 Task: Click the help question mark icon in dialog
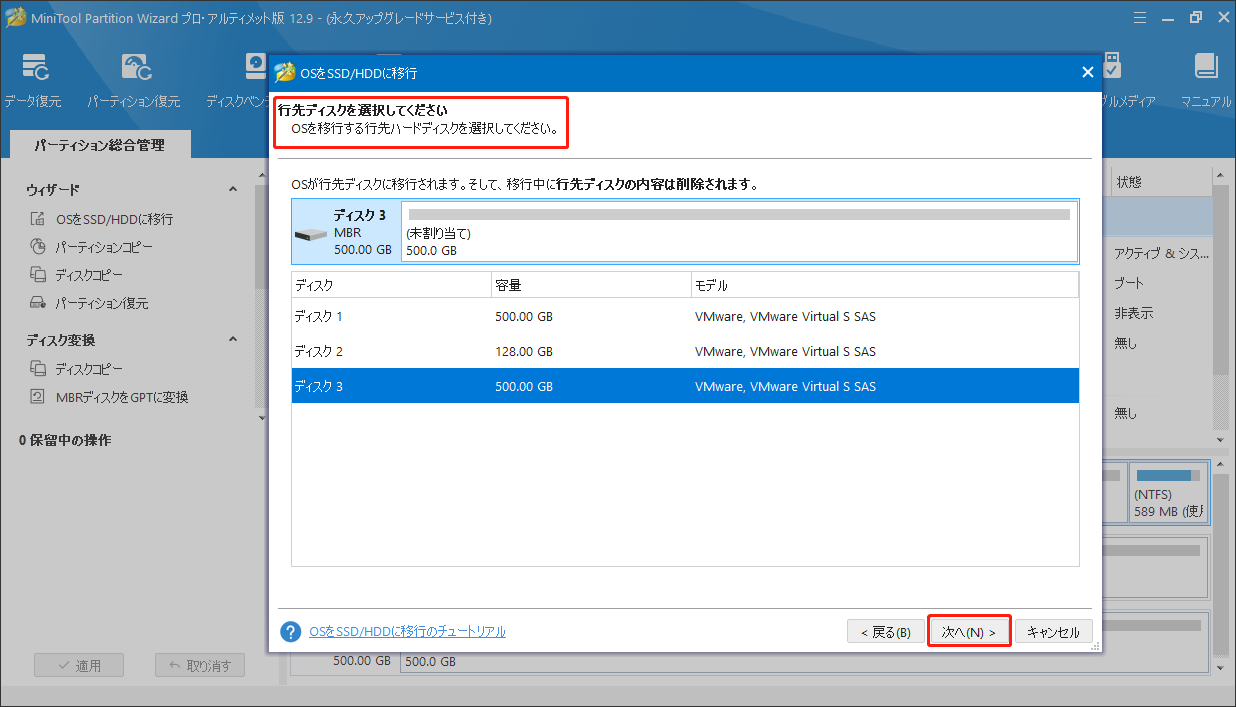click(x=291, y=632)
